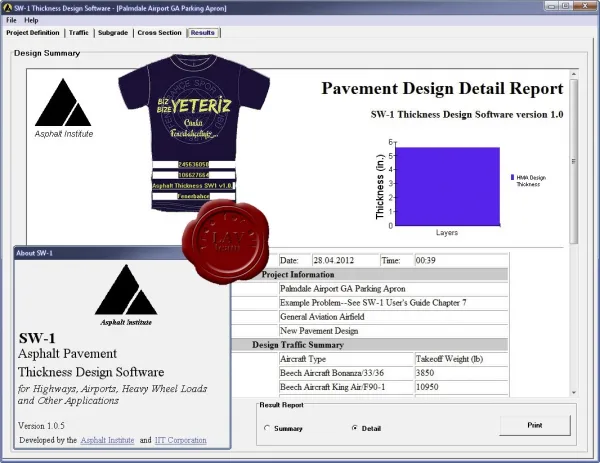Click the purple thickness bar in chart
The height and width of the screenshot is (463, 600).
(447, 186)
